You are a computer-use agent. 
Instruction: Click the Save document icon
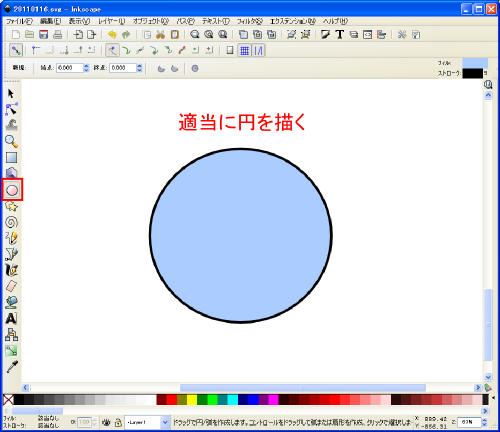pos(44,34)
